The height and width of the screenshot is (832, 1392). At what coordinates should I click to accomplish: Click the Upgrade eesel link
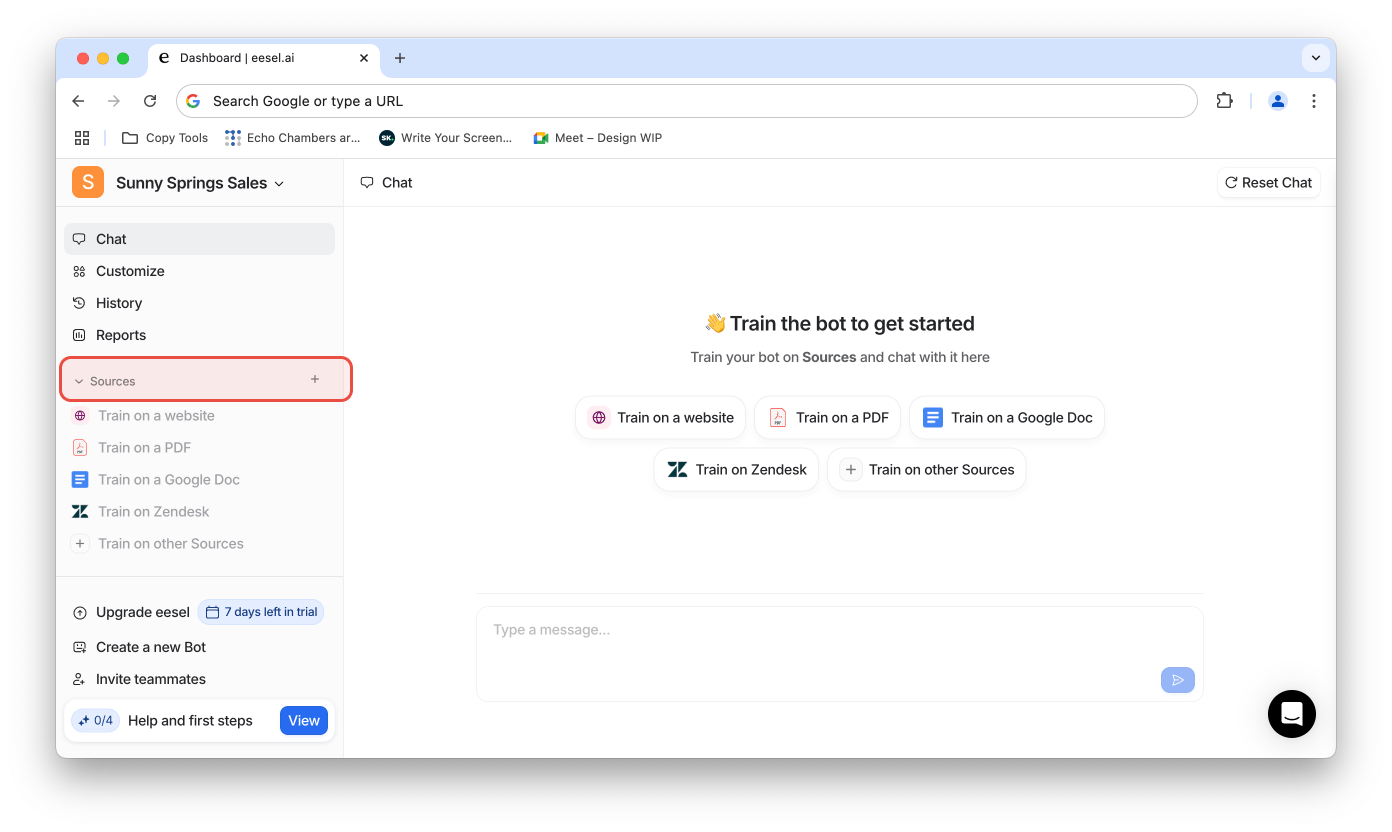pyautogui.click(x=131, y=612)
